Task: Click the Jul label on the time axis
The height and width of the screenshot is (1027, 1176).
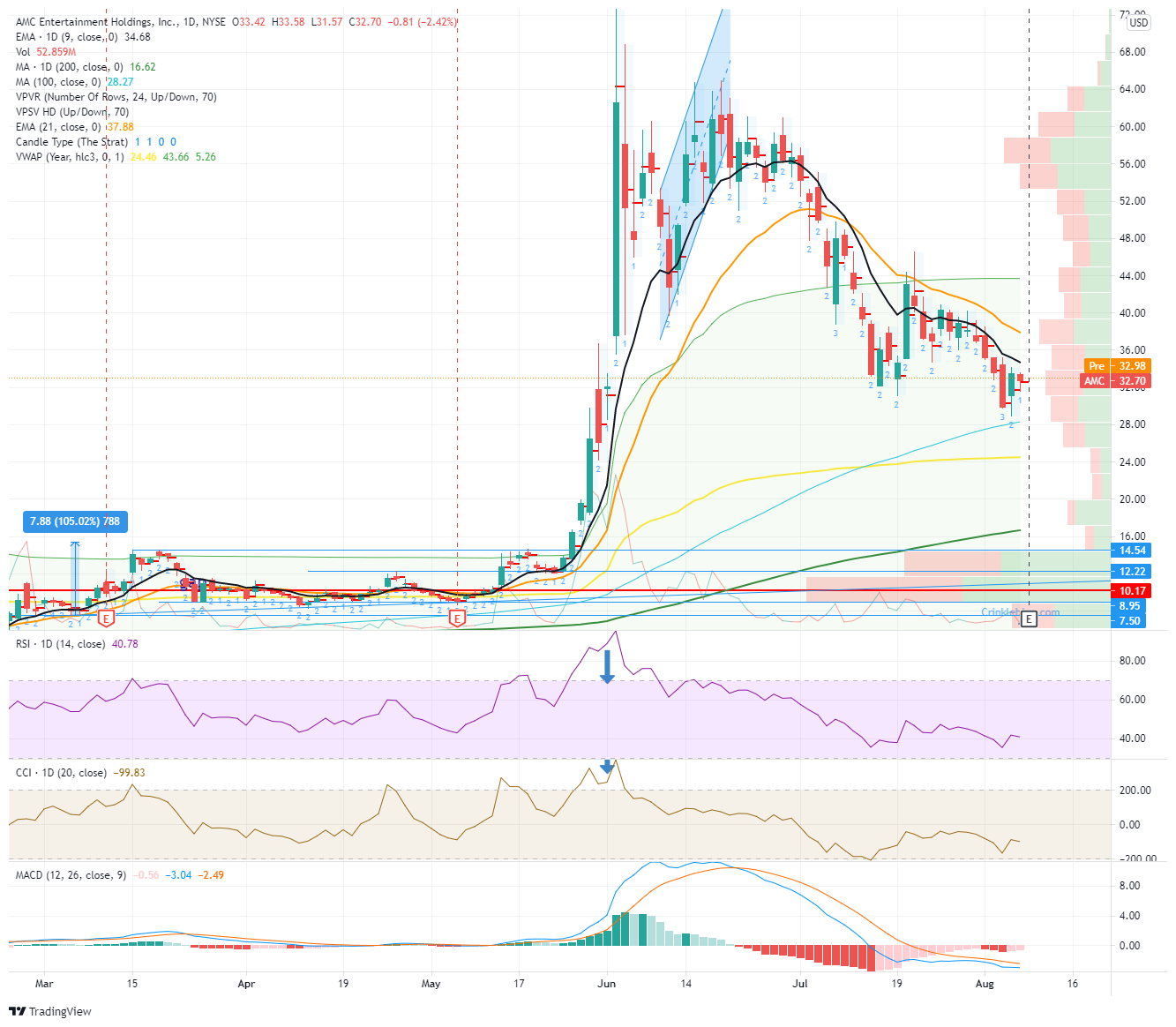Action: point(800,983)
